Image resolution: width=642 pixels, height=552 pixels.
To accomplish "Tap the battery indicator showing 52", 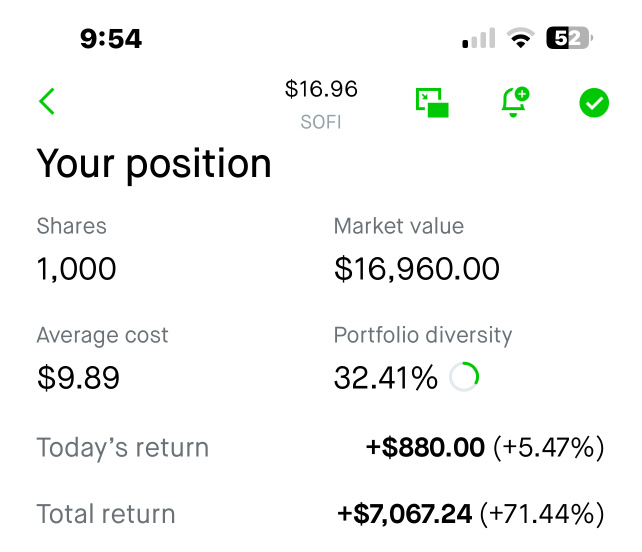I will tap(570, 38).
